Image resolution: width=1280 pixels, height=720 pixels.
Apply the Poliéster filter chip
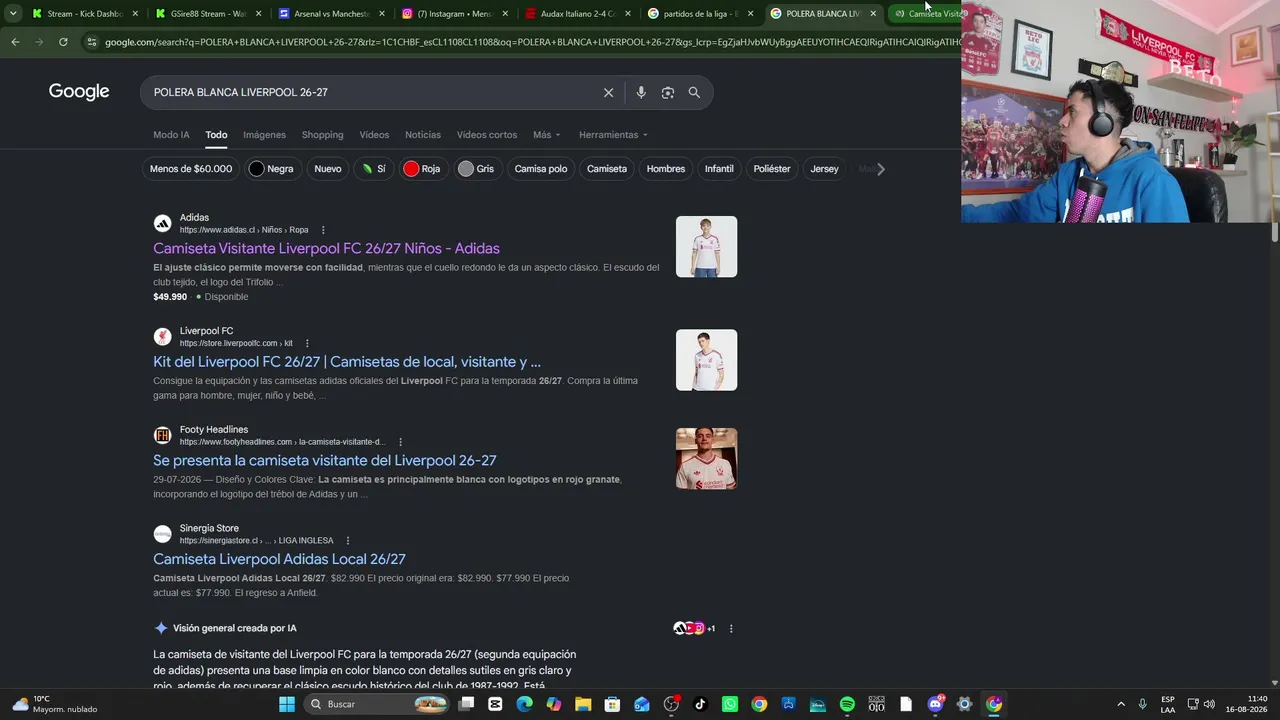point(772,169)
